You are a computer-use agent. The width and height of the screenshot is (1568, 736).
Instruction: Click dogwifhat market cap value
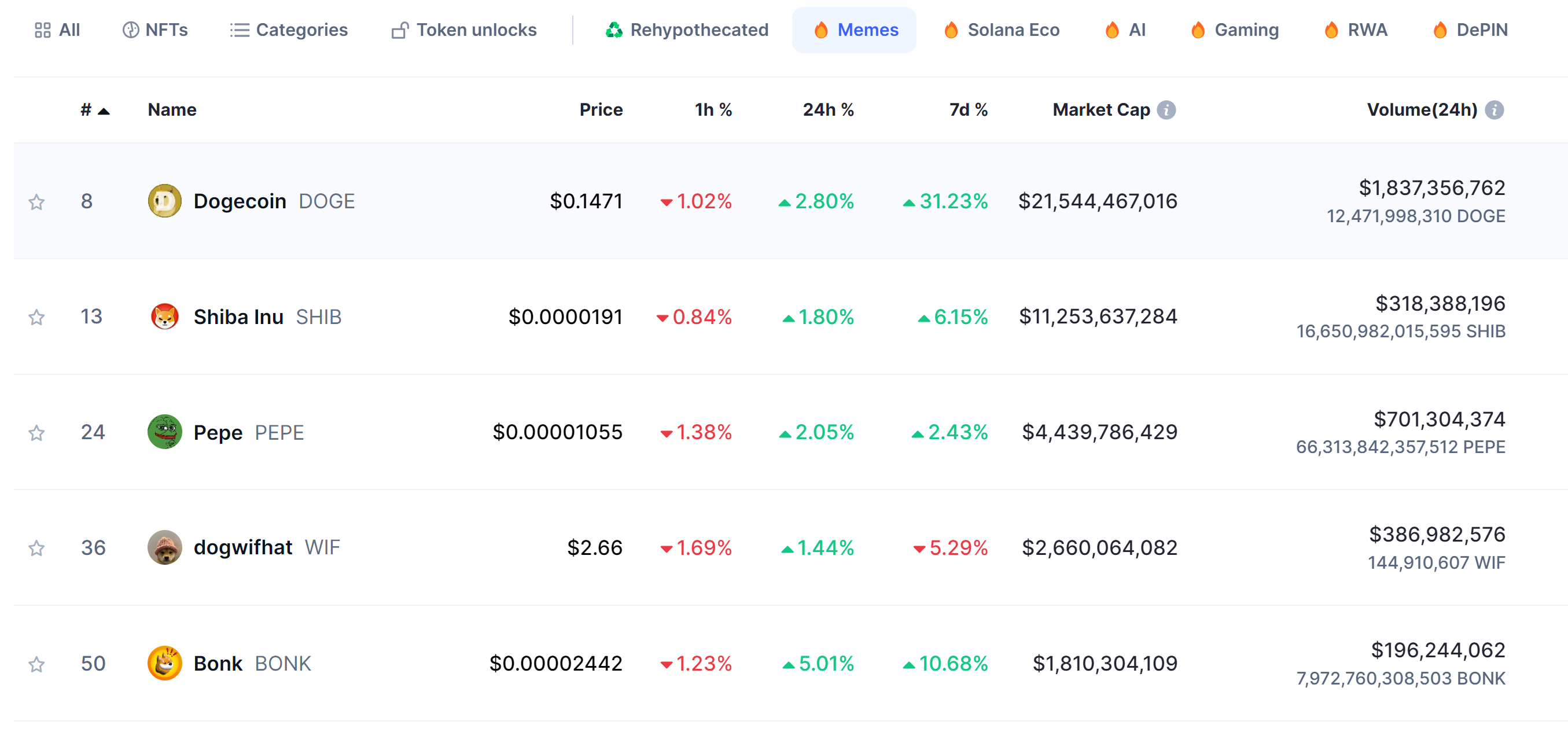(x=1099, y=547)
